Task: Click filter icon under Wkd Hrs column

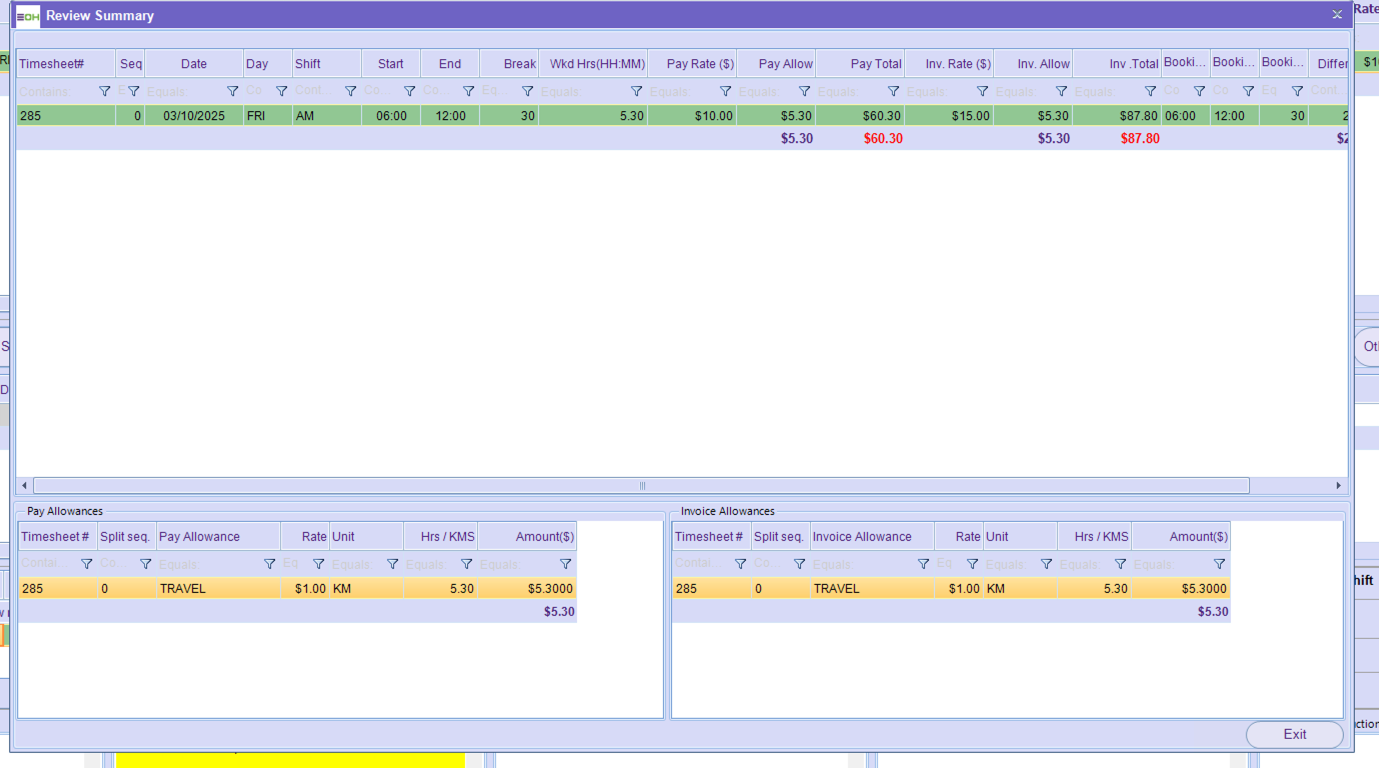Action: click(x=637, y=91)
